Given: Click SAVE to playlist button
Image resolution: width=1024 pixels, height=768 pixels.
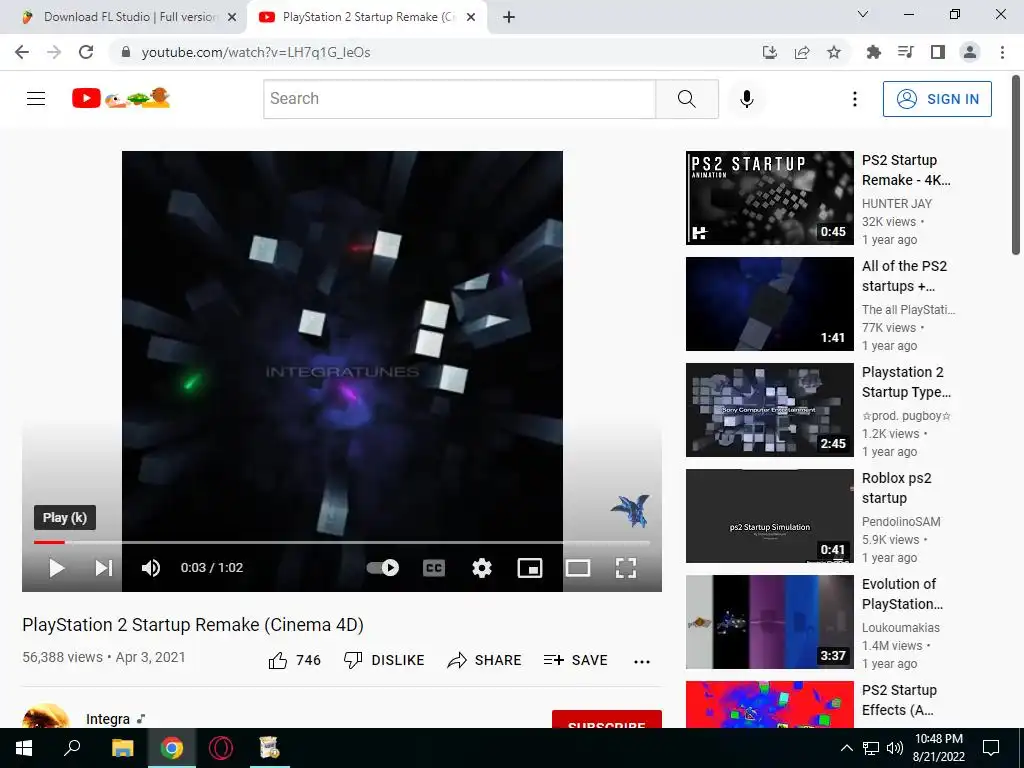Looking at the screenshot, I should pos(575,660).
